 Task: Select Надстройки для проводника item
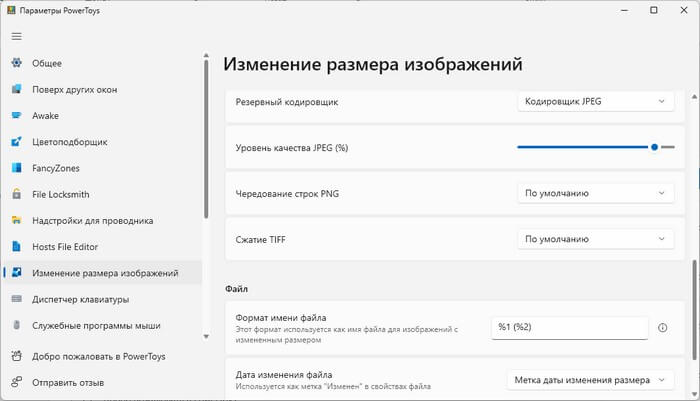103,221
